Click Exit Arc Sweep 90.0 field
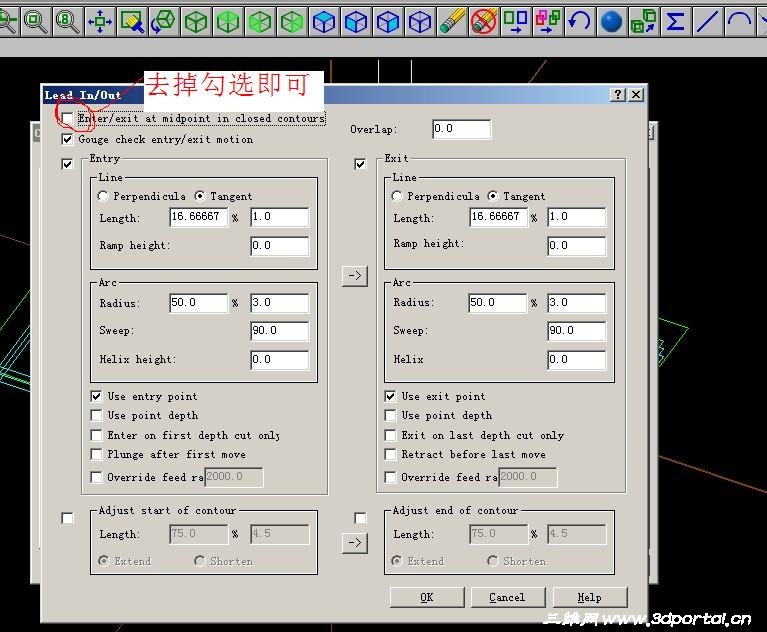This screenshot has width=767, height=632. [577, 331]
